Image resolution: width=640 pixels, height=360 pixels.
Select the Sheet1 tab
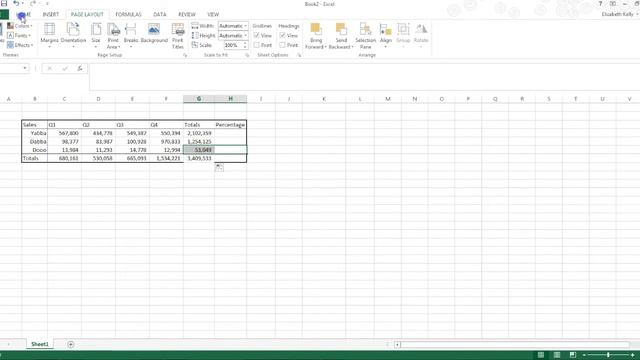40,344
